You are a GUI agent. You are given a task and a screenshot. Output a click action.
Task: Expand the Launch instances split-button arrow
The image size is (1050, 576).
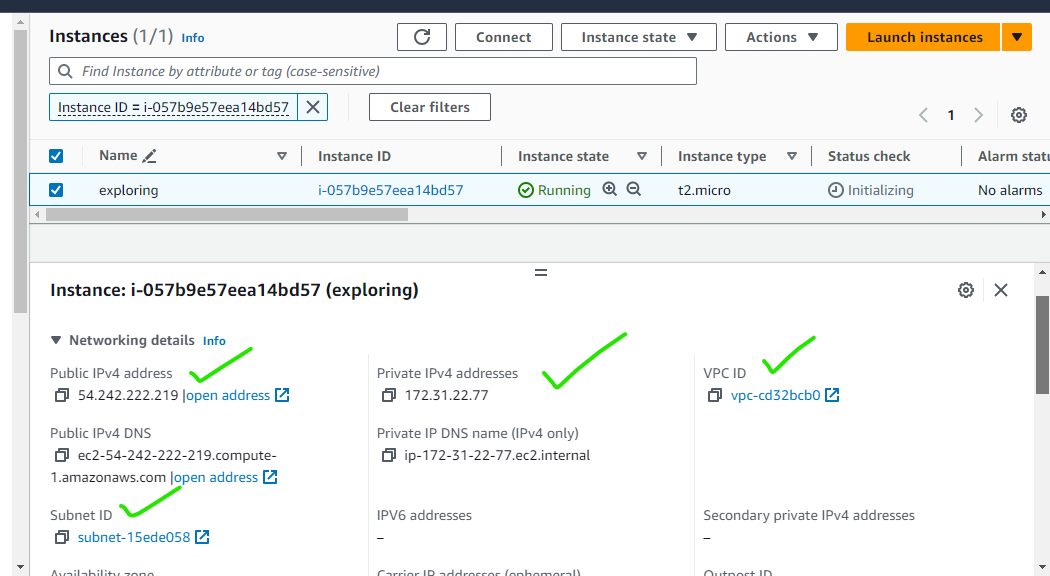pos(1016,37)
